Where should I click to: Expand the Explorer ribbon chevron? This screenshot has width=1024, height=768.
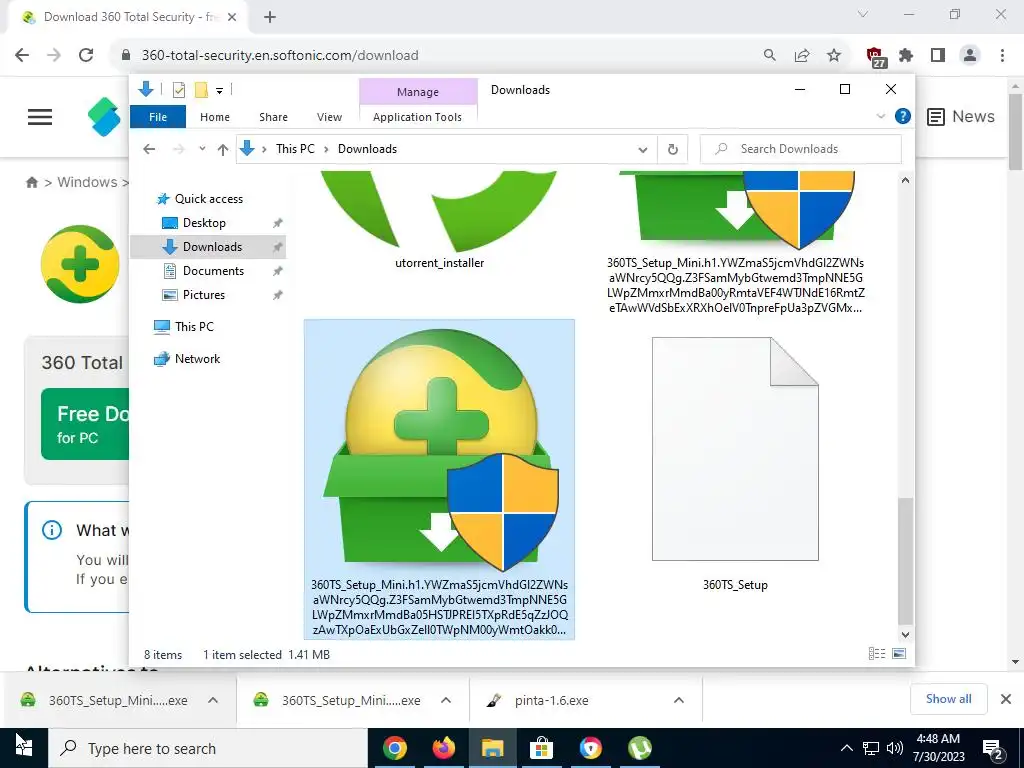[x=880, y=116]
